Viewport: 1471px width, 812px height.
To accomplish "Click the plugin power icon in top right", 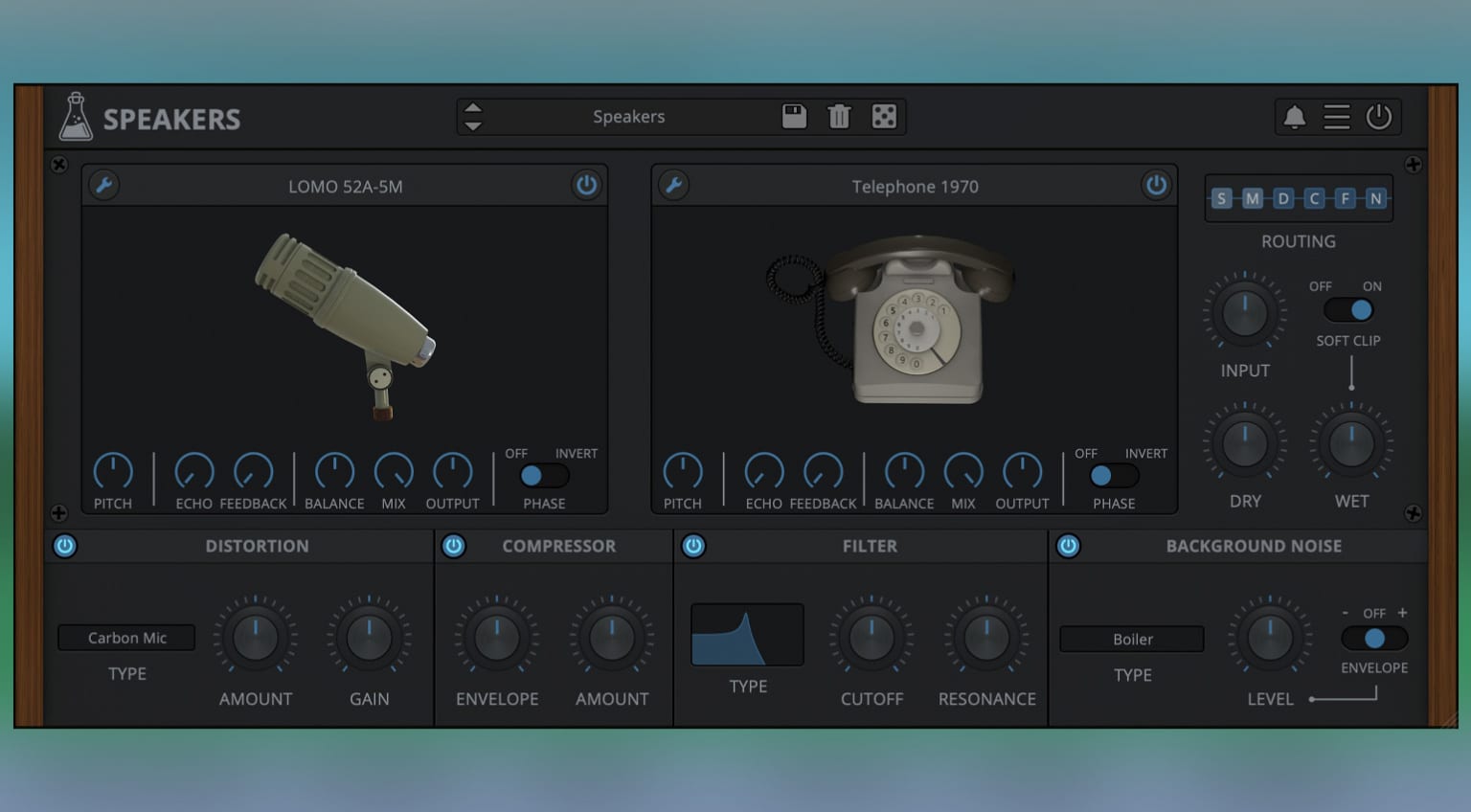I will click(x=1379, y=117).
